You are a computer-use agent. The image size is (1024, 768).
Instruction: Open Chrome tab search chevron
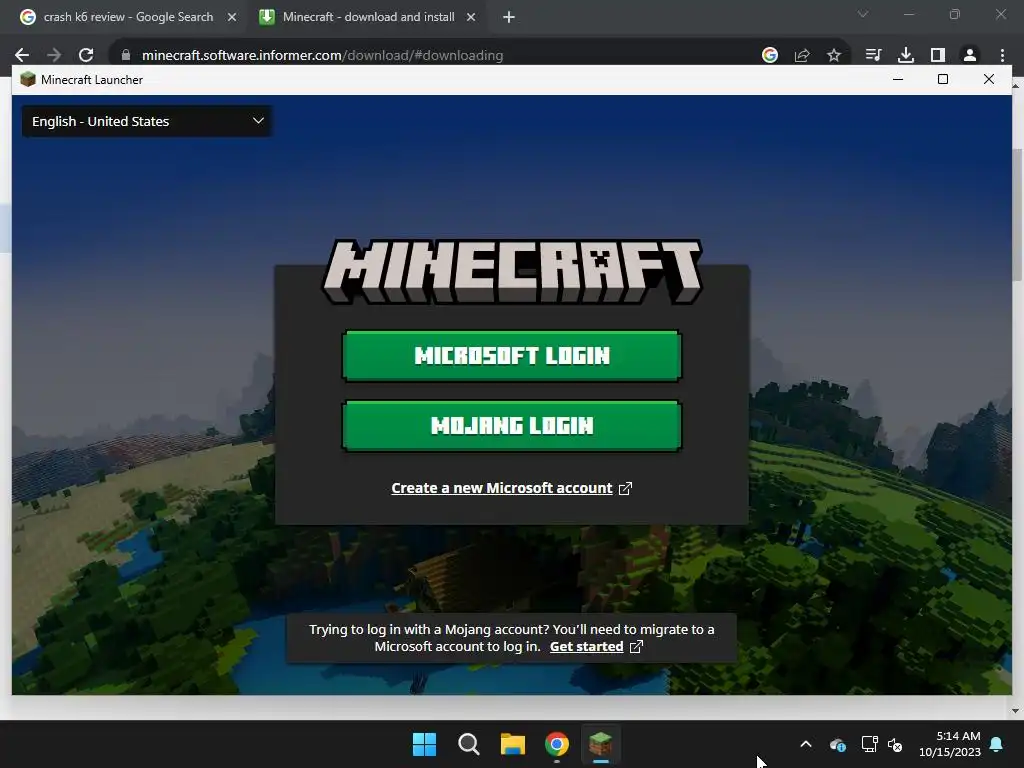[x=863, y=14]
